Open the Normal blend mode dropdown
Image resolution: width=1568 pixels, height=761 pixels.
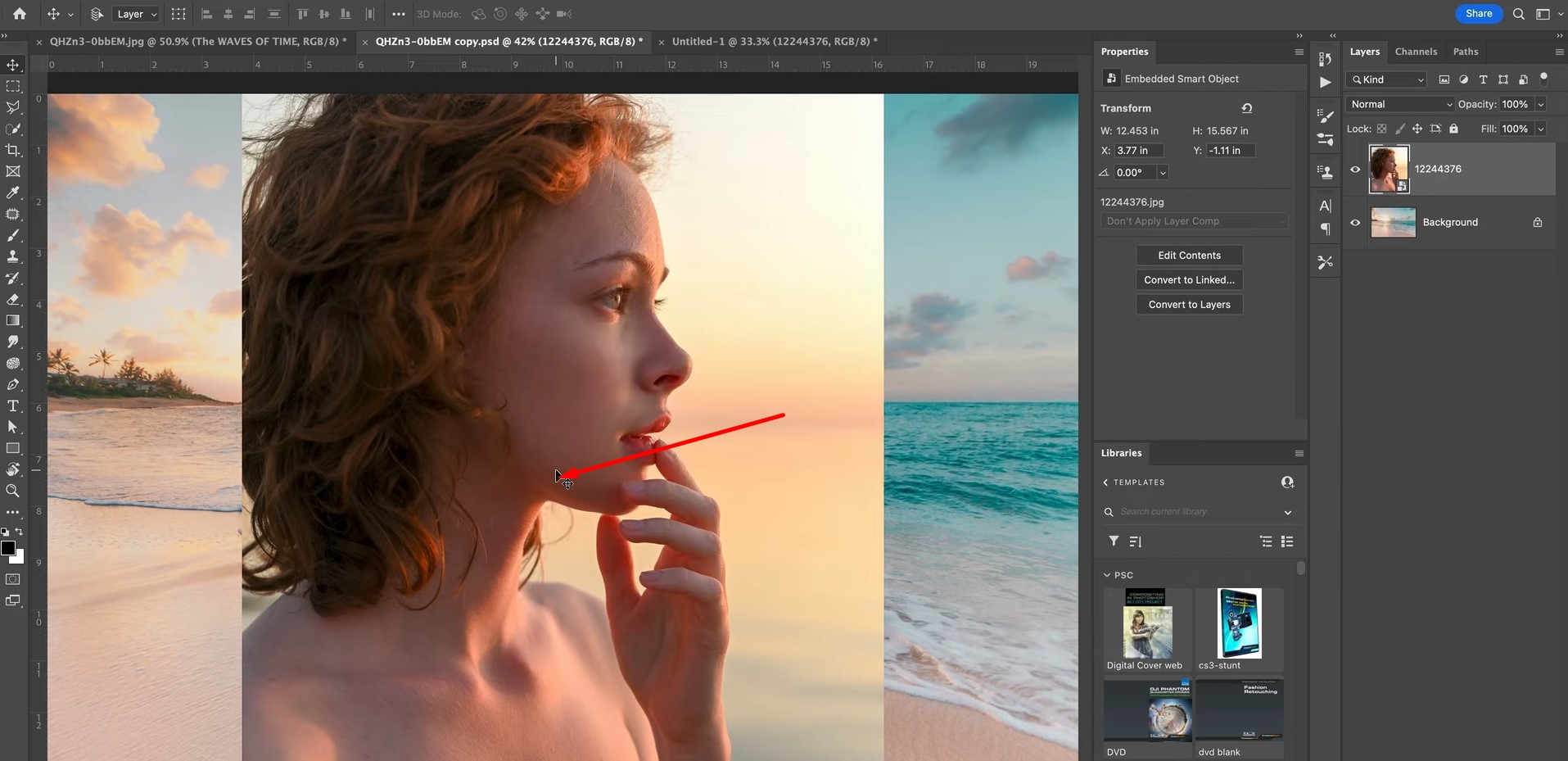[1400, 104]
